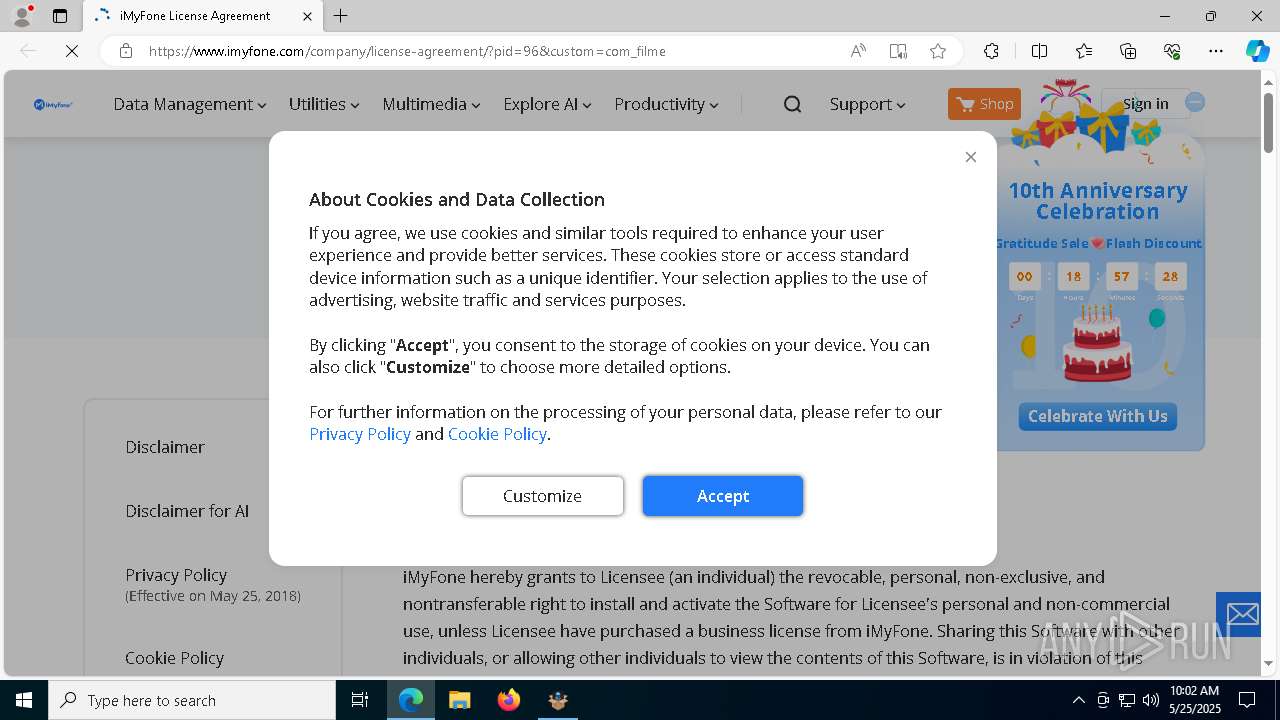Show hidden system tray icons
The image size is (1280, 720).
click(x=1078, y=700)
